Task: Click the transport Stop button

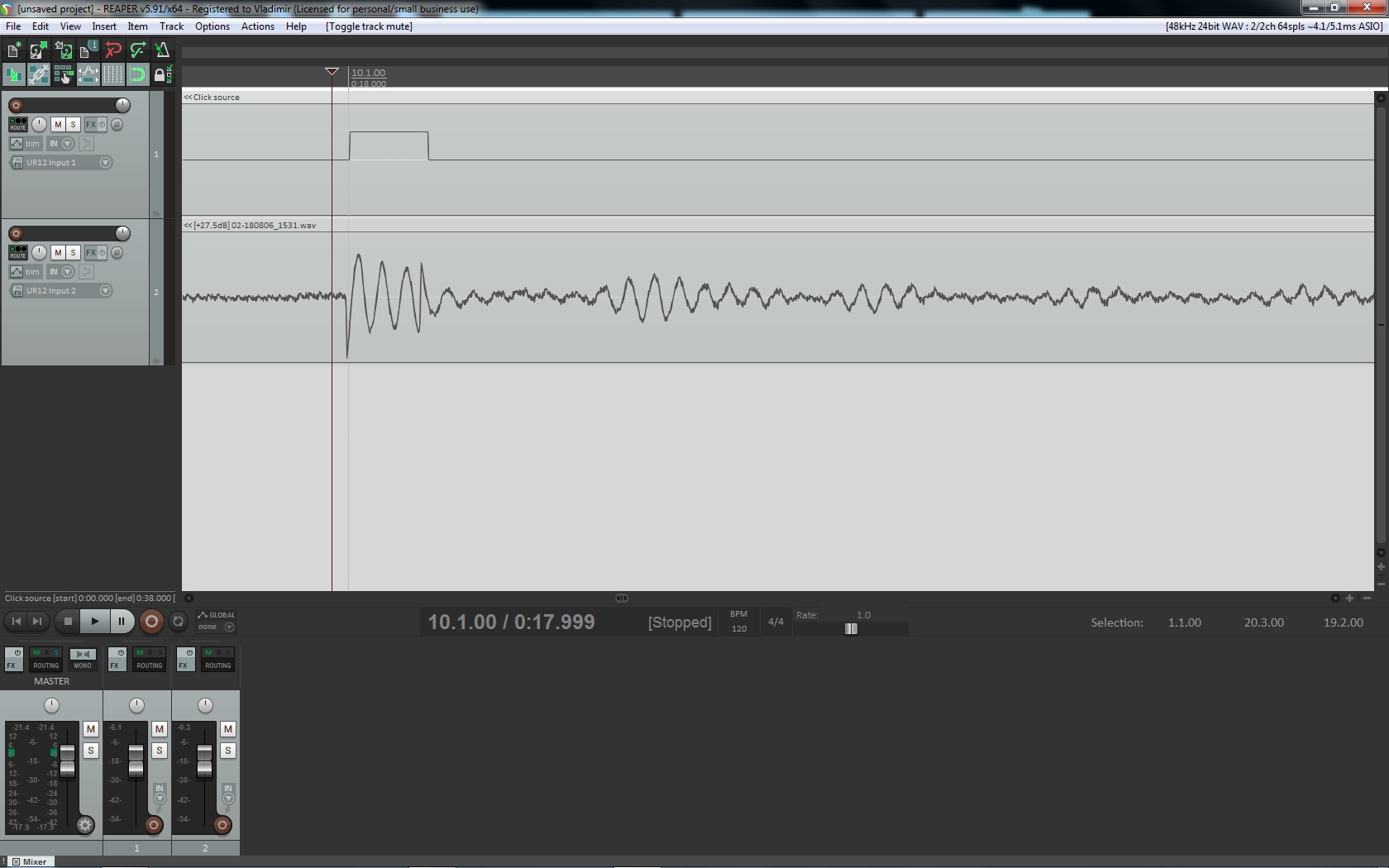Action: point(69,622)
